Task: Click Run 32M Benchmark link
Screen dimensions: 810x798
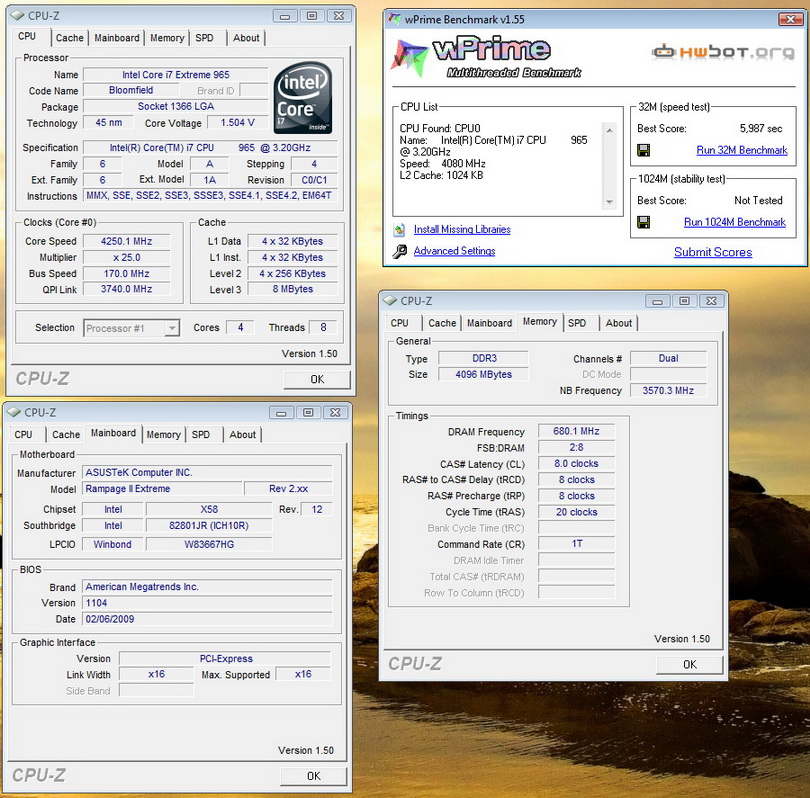Action: pos(742,150)
